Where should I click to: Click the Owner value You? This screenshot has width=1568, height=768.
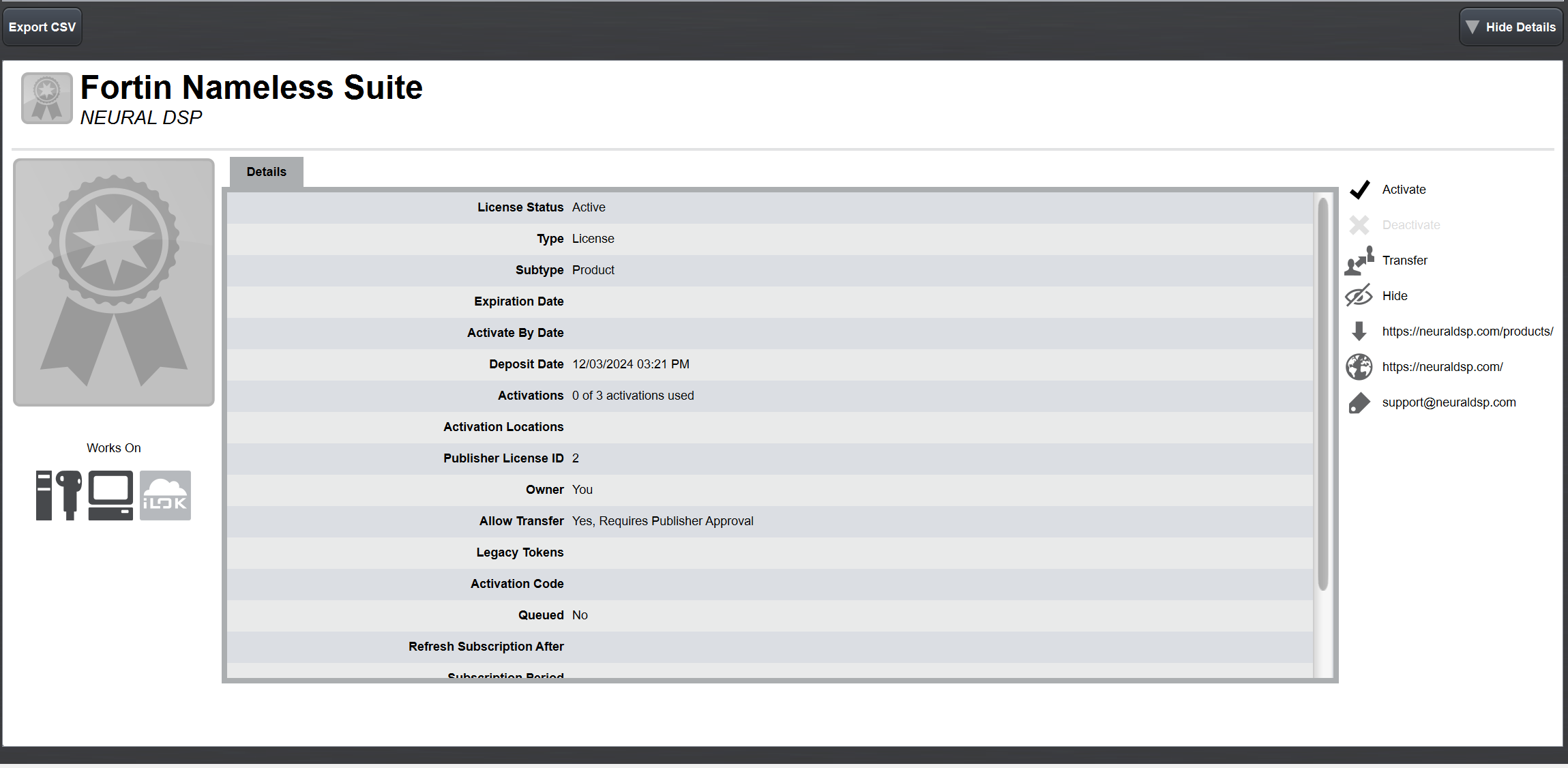[582, 490]
